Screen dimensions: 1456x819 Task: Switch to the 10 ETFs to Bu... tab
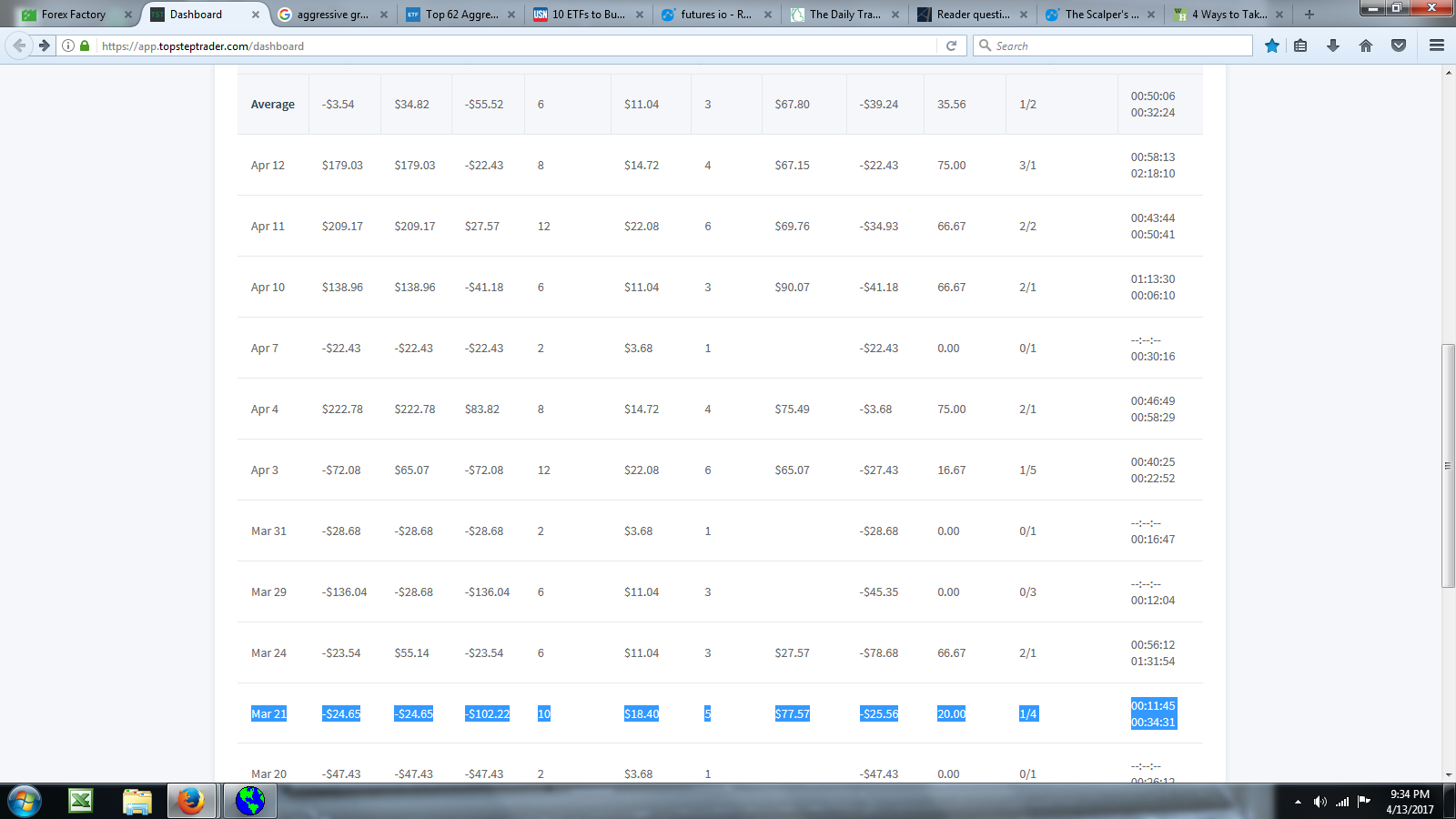click(589, 15)
